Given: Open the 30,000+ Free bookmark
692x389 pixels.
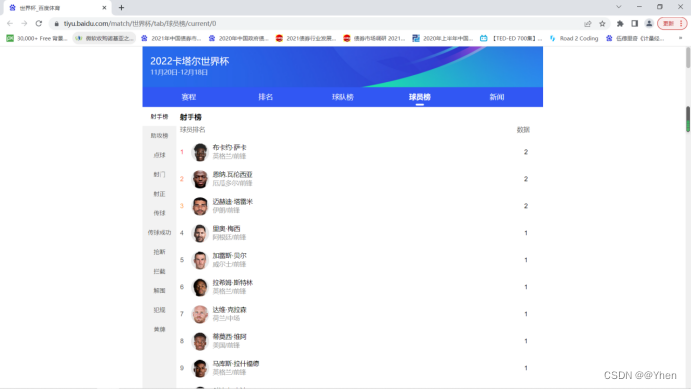Looking at the screenshot, I should [x=37, y=38].
